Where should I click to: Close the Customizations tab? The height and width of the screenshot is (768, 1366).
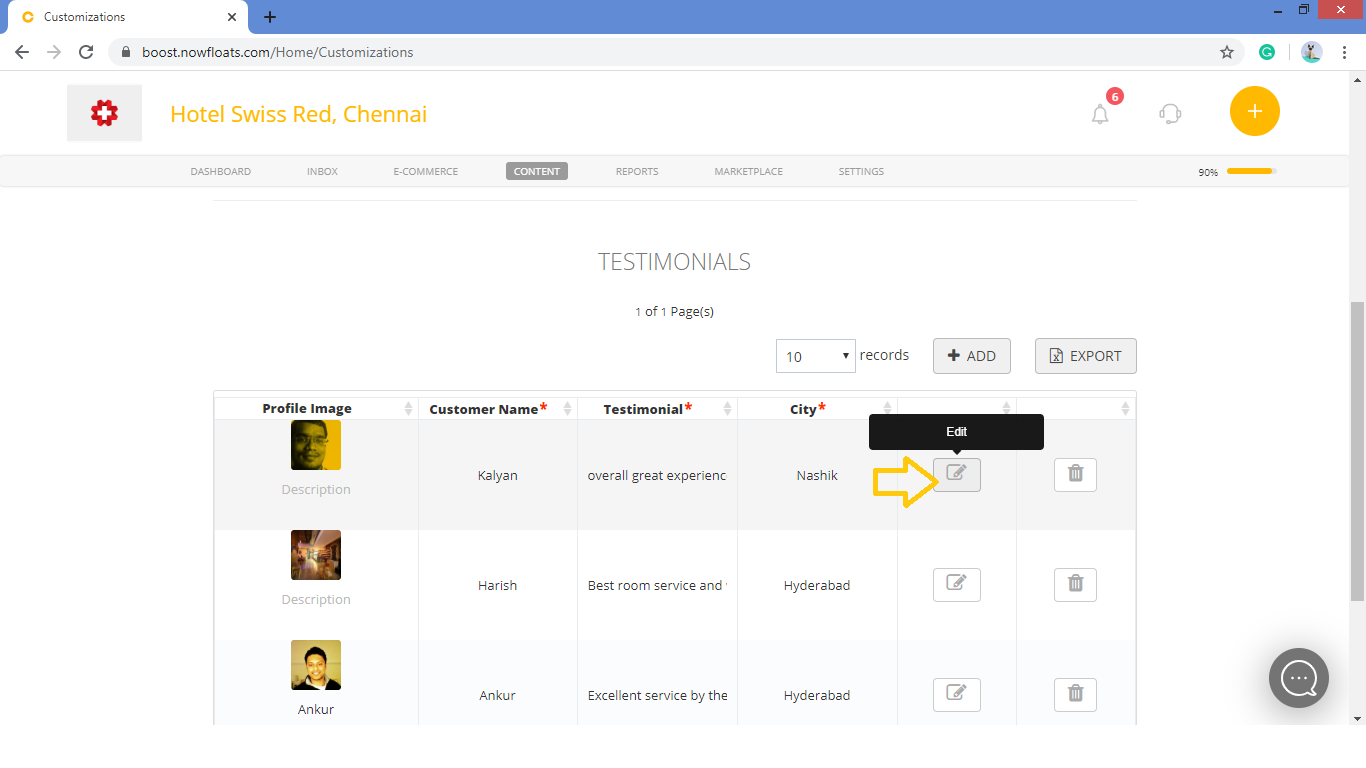232,17
